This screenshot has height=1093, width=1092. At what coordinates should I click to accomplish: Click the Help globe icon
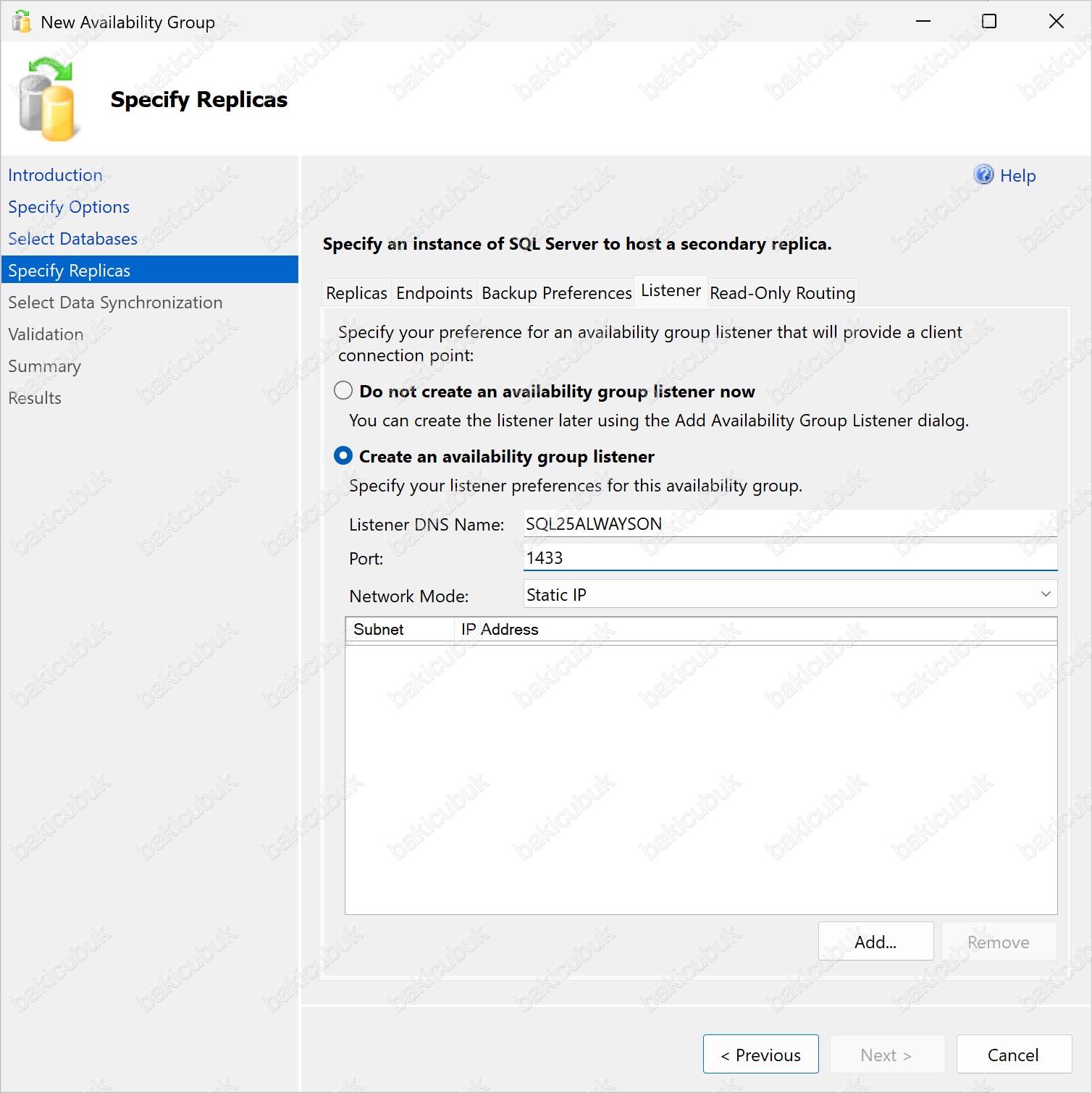[x=983, y=175]
